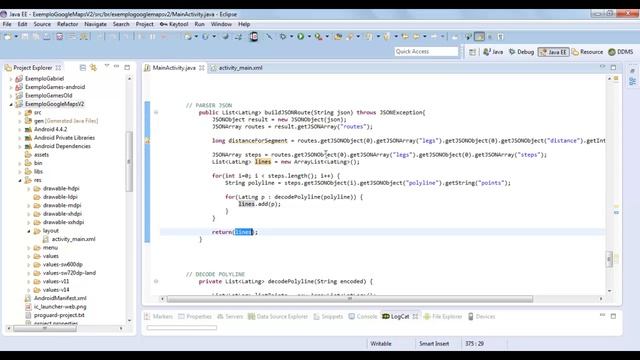Image resolution: width=640 pixels, height=360 pixels.
Task: Open the Help menu
Action: coord(244,24)
